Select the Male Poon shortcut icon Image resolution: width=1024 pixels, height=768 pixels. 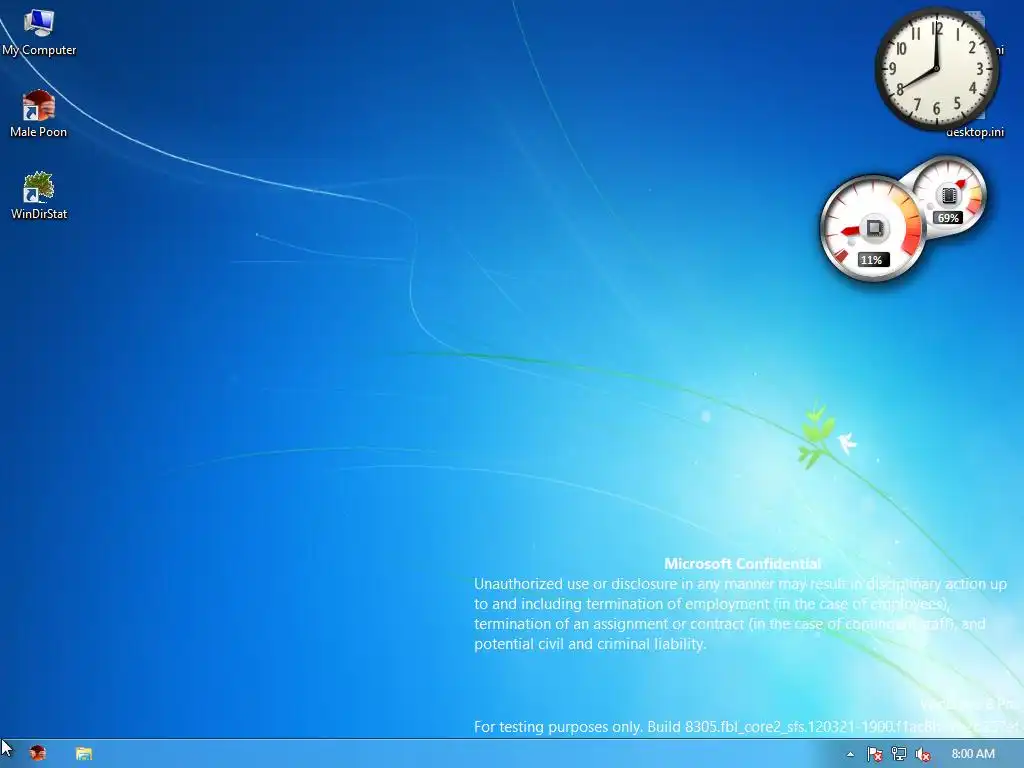point(39,114)
